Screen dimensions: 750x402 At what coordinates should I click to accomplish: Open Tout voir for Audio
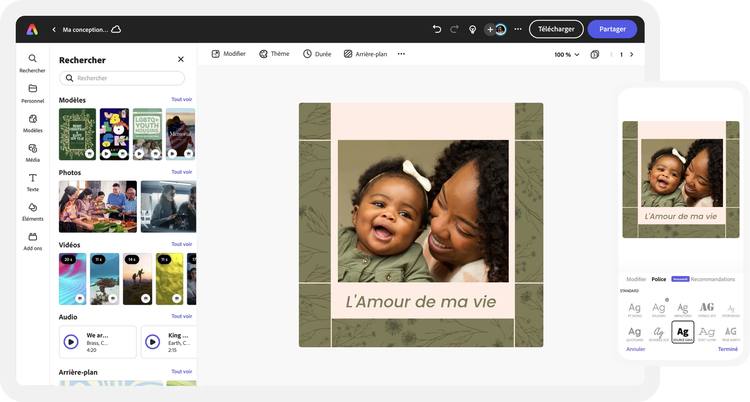pyautogui.click(x=182, y=316)
